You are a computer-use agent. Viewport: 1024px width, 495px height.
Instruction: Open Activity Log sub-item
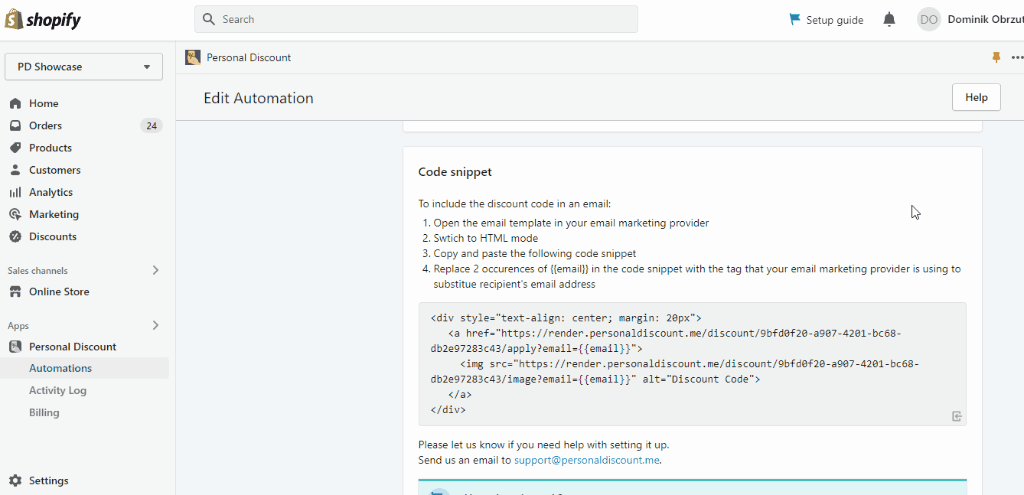[57, 391]
